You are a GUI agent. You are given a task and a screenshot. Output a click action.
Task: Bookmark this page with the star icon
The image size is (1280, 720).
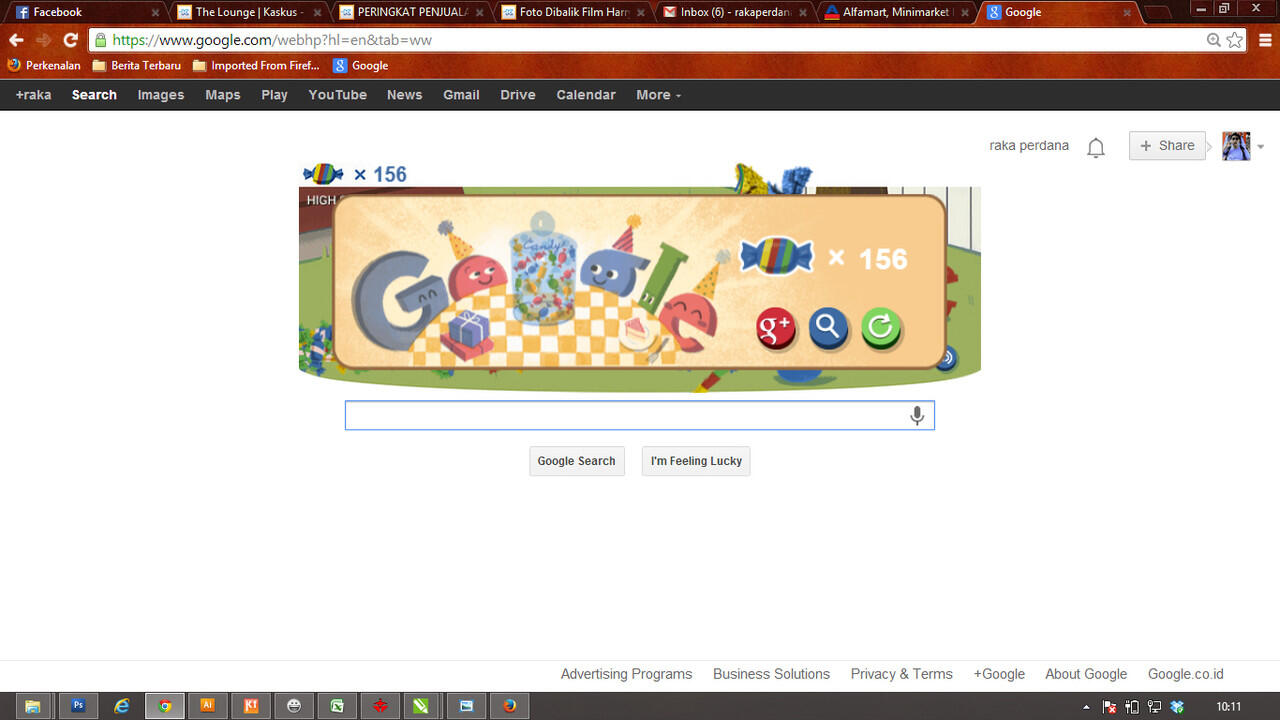[1235, 40]
